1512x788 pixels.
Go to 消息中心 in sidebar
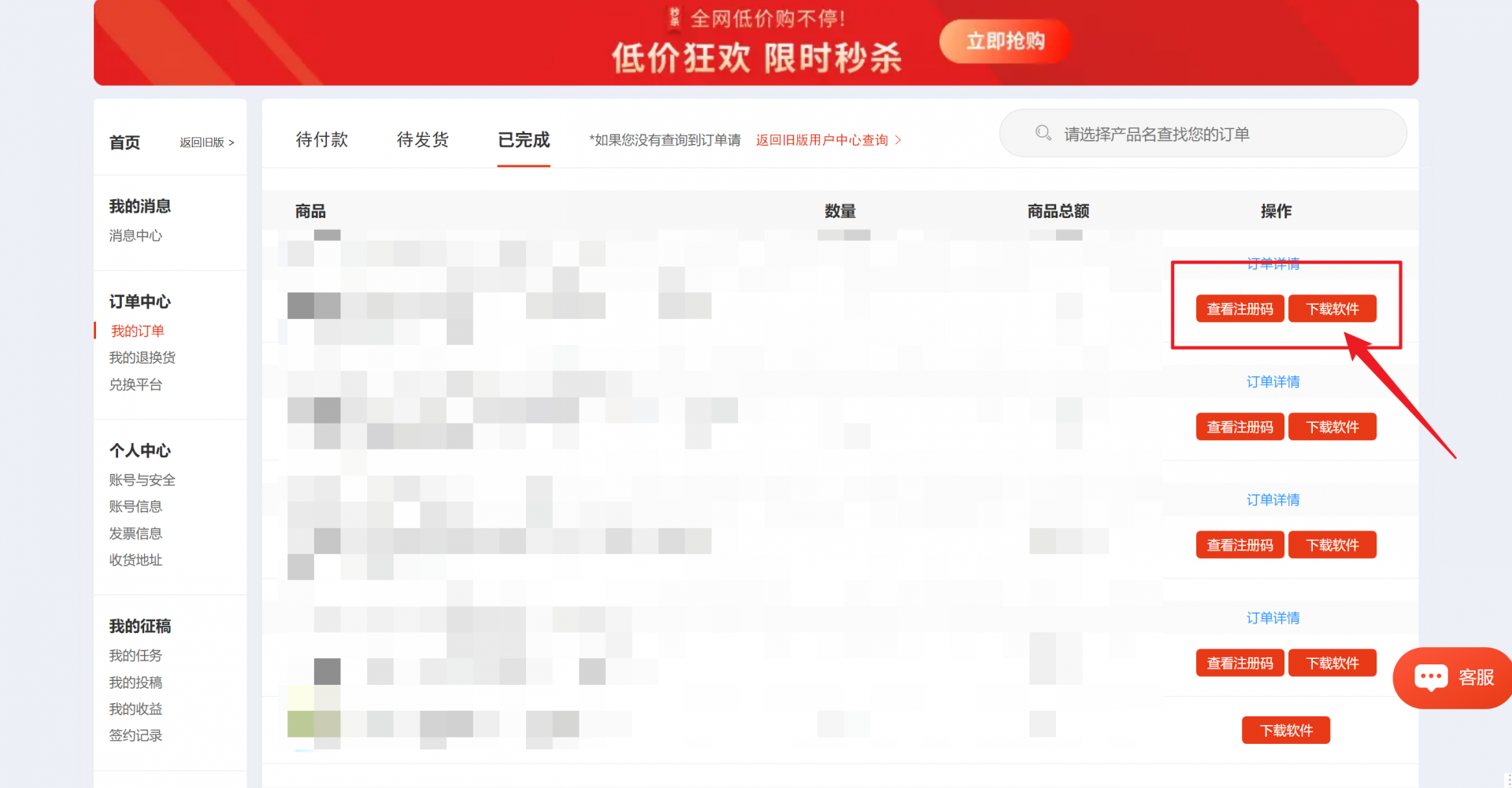tap(135, 235)
